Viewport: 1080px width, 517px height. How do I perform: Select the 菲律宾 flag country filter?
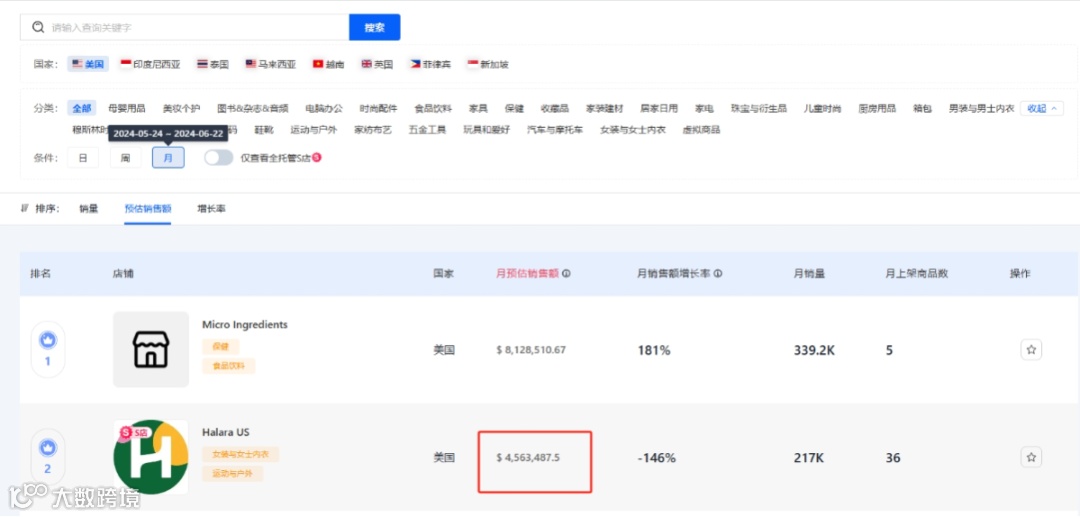tap(430, 64)
